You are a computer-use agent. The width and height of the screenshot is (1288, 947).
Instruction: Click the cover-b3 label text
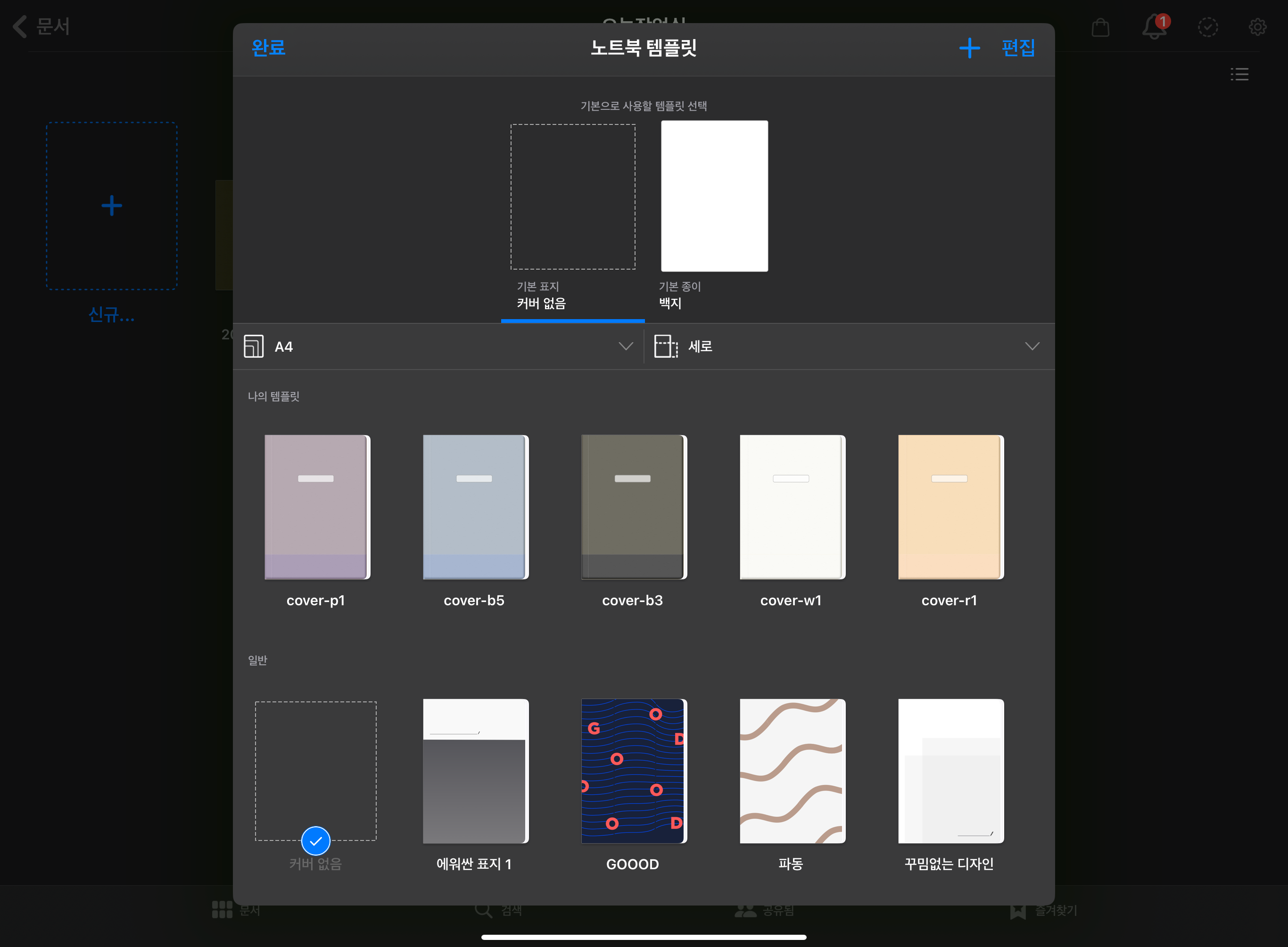pos(632,601)
